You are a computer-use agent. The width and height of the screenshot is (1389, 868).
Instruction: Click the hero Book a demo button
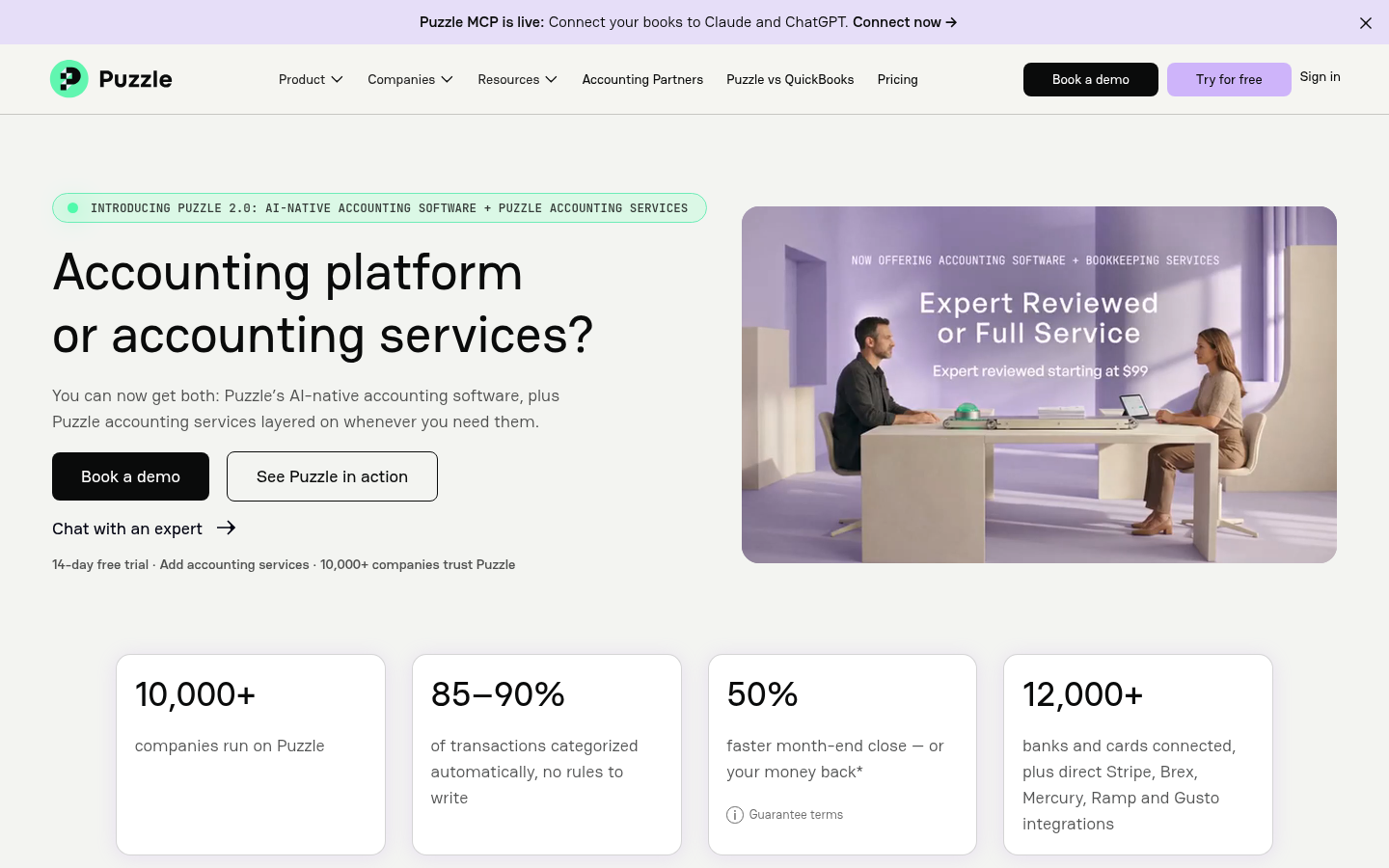130,476
